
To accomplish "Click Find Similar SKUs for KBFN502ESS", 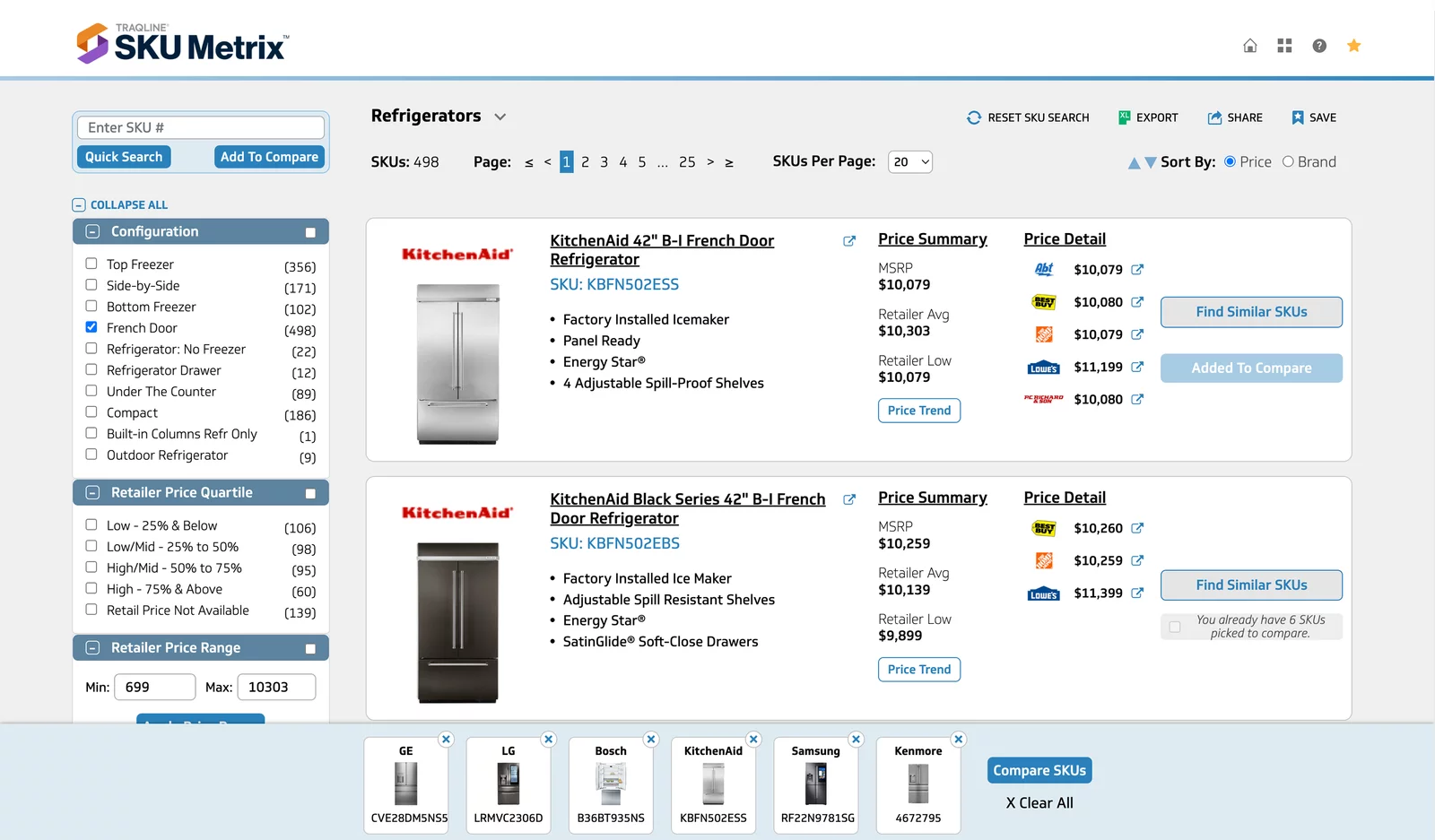I will pos(1251,312).
